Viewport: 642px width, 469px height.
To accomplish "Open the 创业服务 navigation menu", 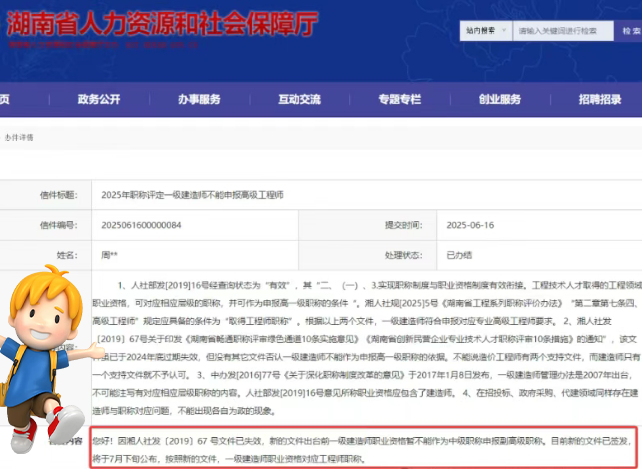I will [x=500, y=99].
